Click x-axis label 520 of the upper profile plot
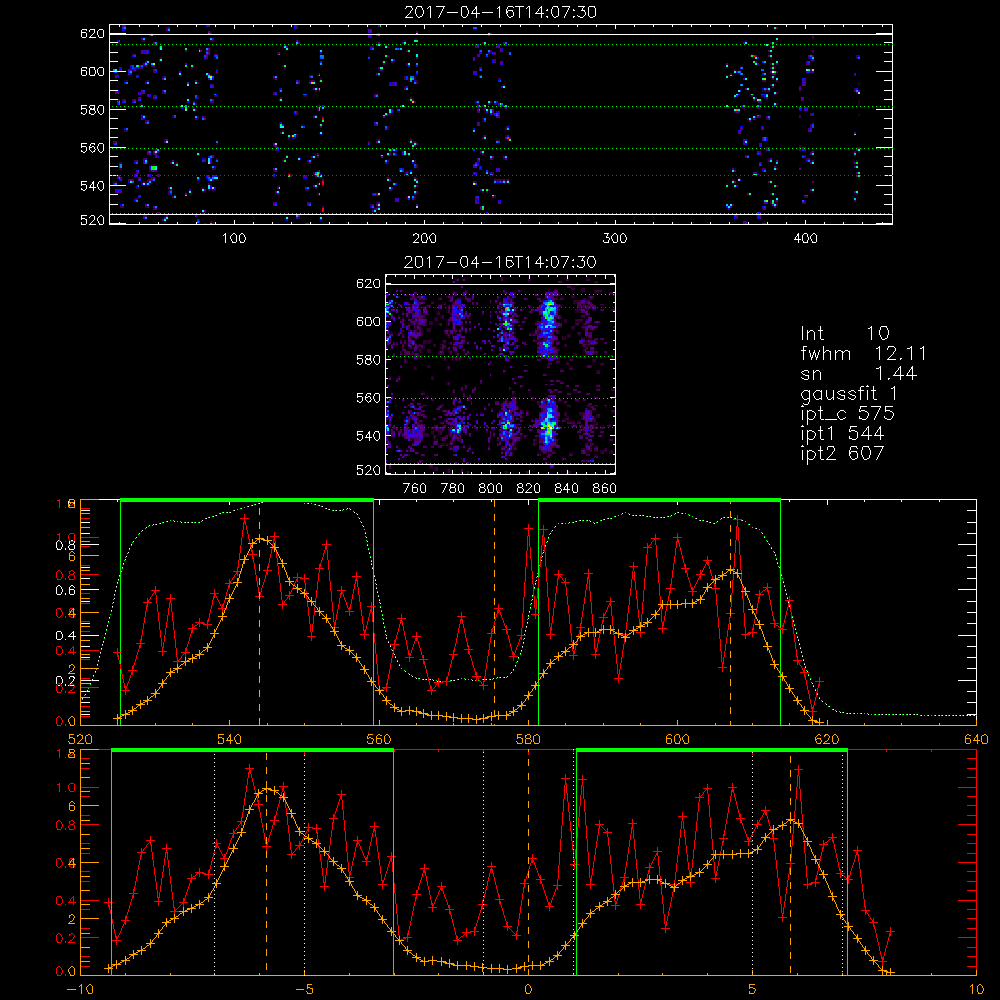The height and width of the screenshot is (1000, 1000). (x=80, y=740)
